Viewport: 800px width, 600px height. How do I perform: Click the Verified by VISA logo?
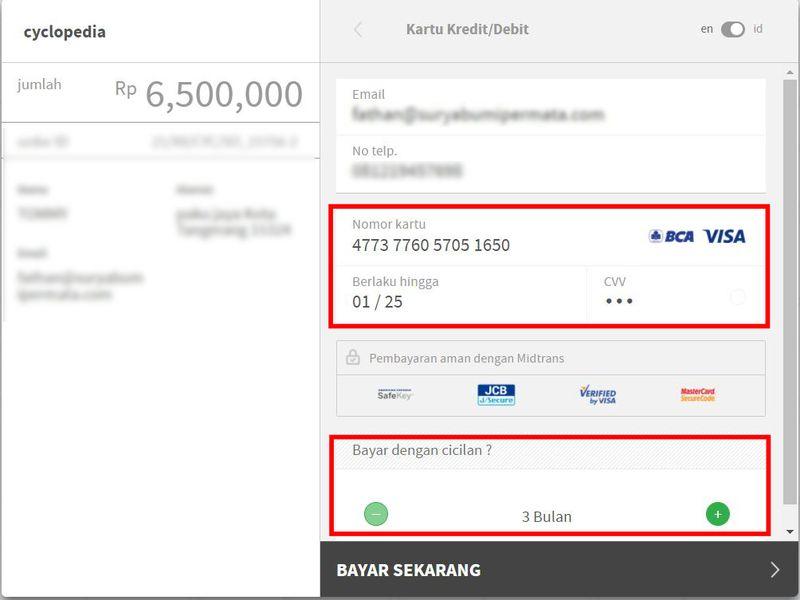597,395
